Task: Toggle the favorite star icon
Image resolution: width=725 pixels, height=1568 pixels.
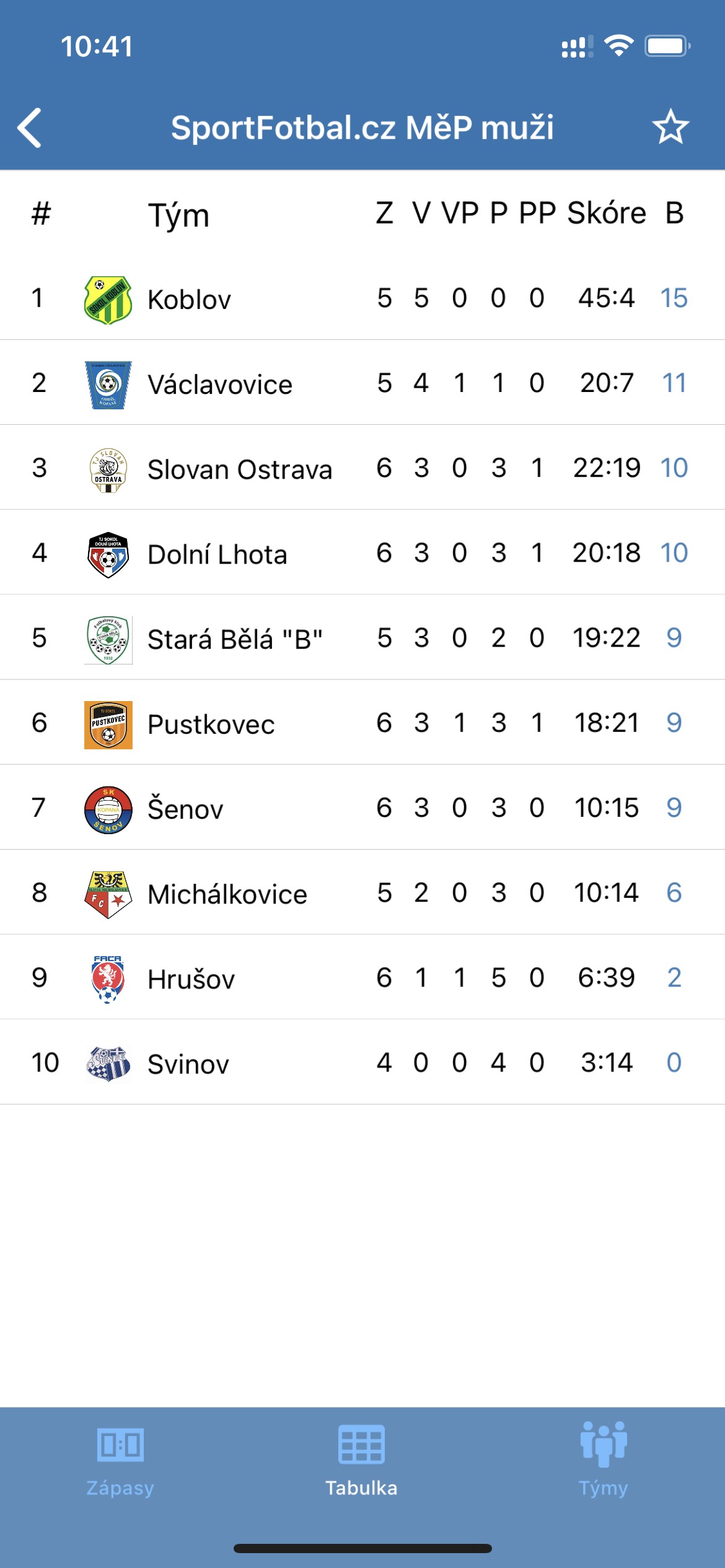Action: [x=670, y=126]
